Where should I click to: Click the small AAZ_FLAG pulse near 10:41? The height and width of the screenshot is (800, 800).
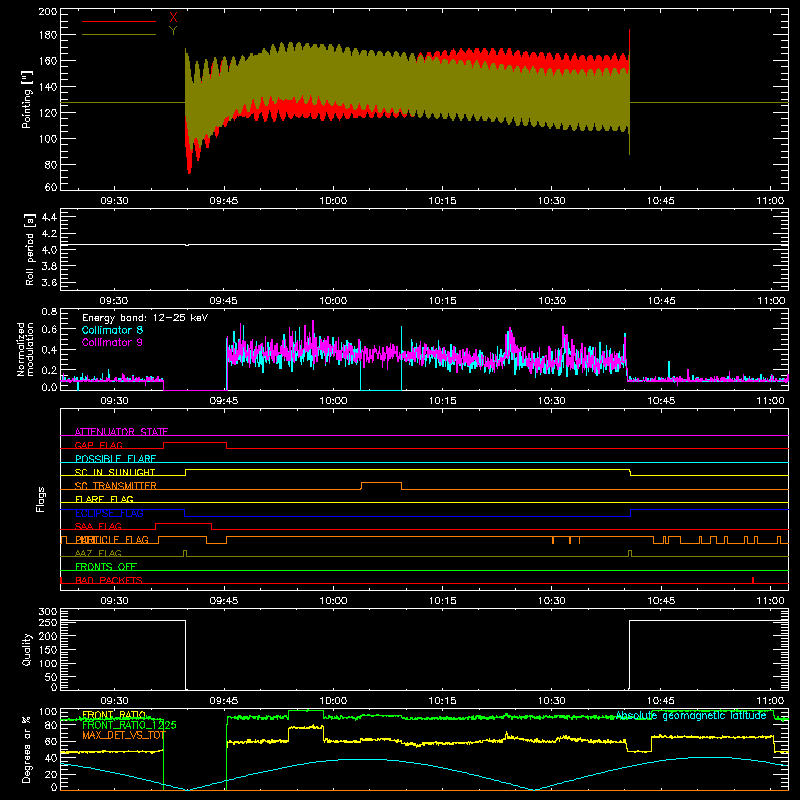[x=630, y=553]
